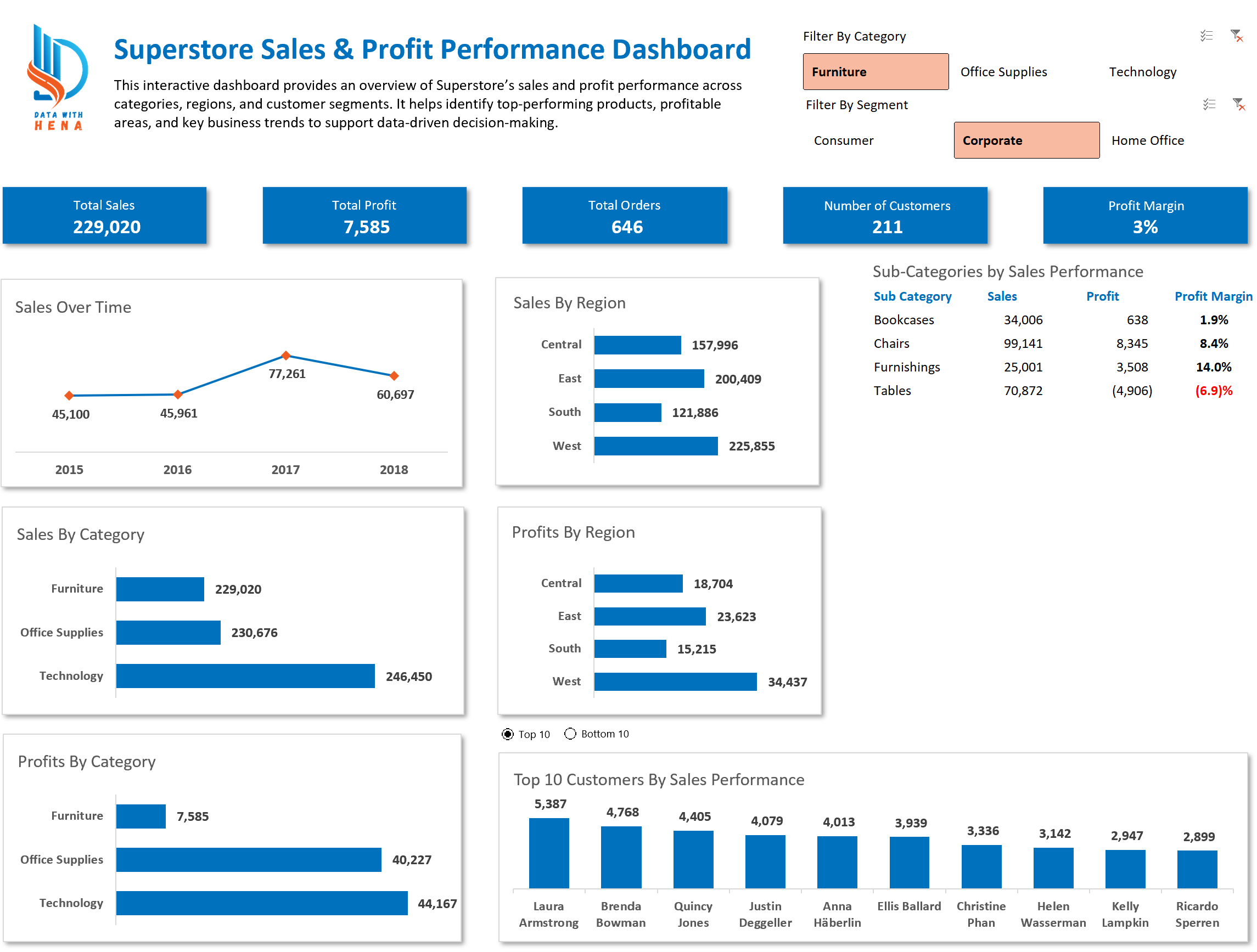Image resolution: width=1257 pixels, height=952 pixels.
Task: Select the Home Office segment filter
Action: (1147, 140)
